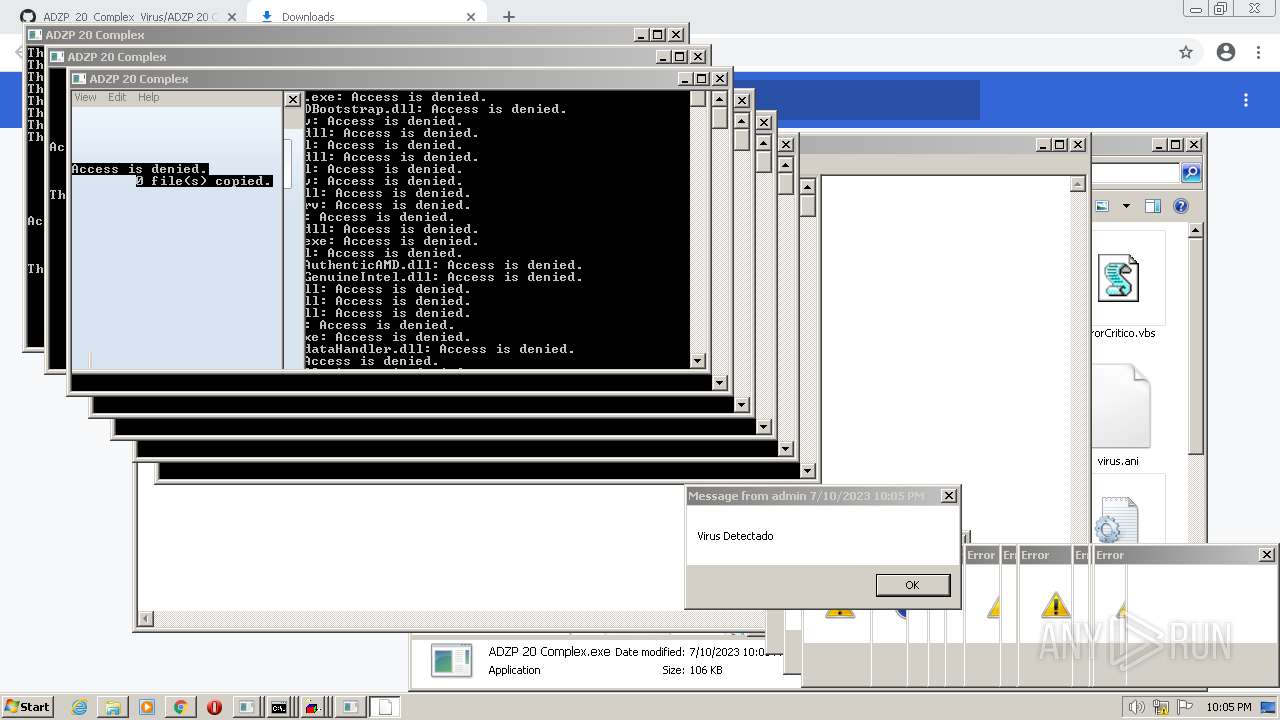Open the Windows Start menu

click(x=27, y=706)
